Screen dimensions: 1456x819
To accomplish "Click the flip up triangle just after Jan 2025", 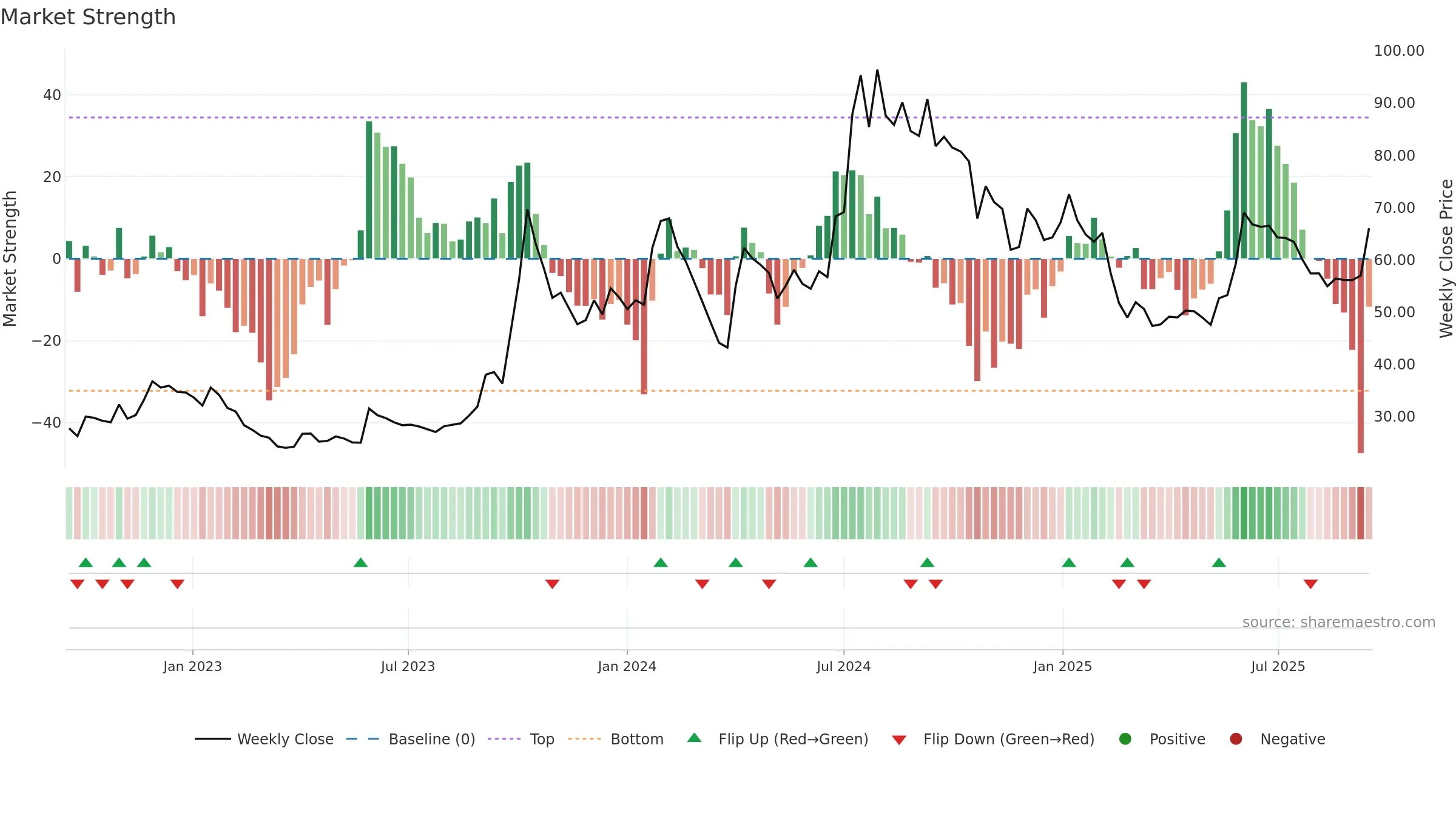I will point(1069,562).
